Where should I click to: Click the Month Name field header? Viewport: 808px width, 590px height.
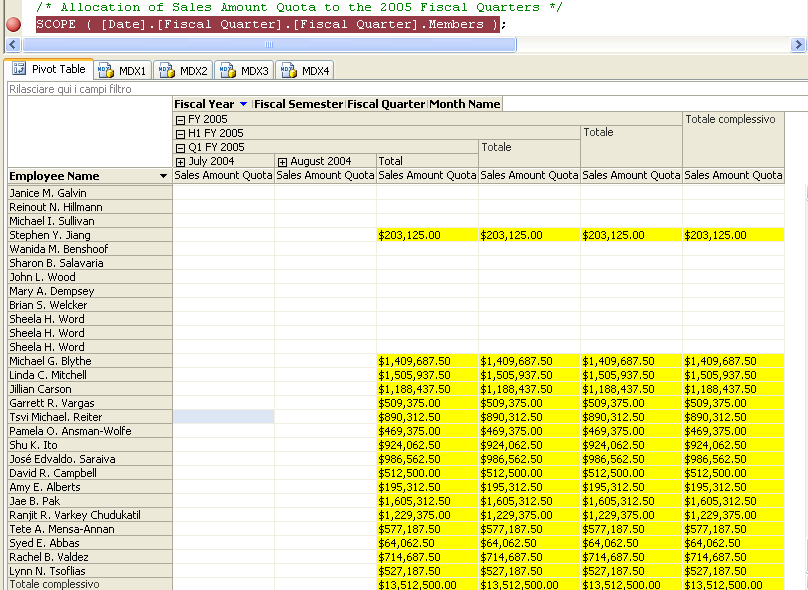464,104
